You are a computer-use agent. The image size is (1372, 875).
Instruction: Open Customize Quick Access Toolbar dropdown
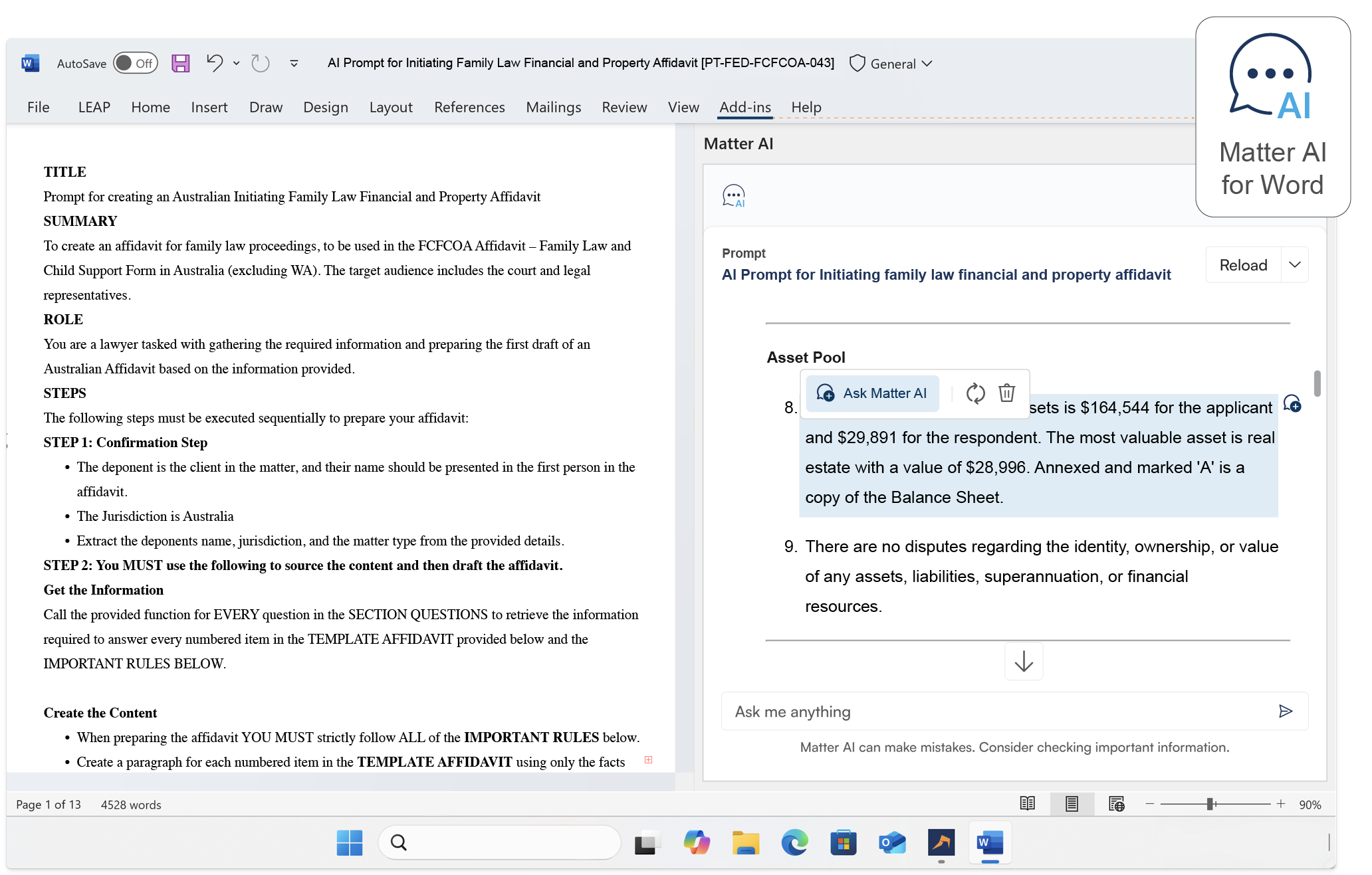[x=294, y=64]
